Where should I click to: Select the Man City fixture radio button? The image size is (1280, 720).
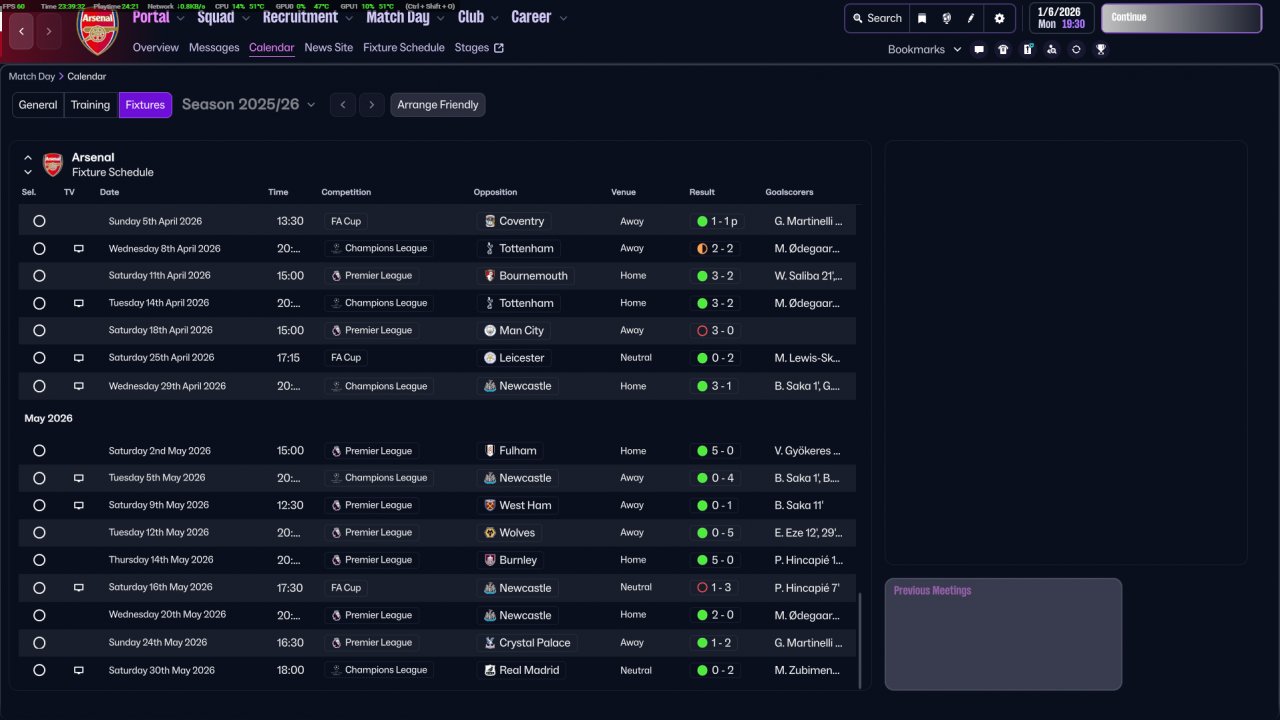(39, 330)
